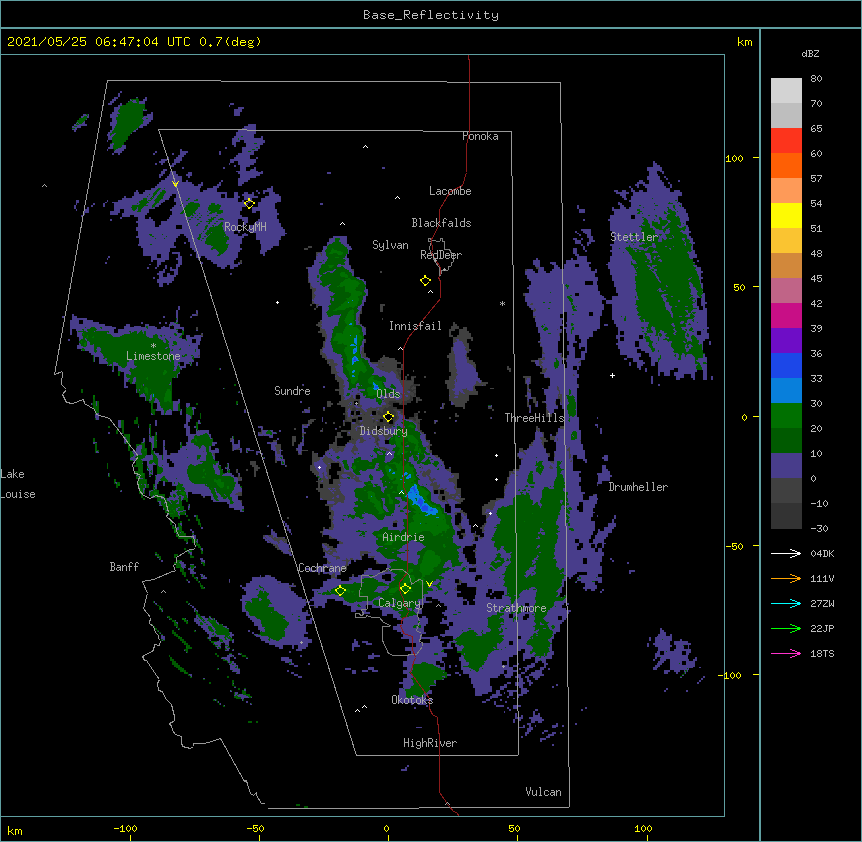This screenshot has height=842, width=862.
Task: Click the yellow station marker near Didsbury
Action: [x=388, y=417]
